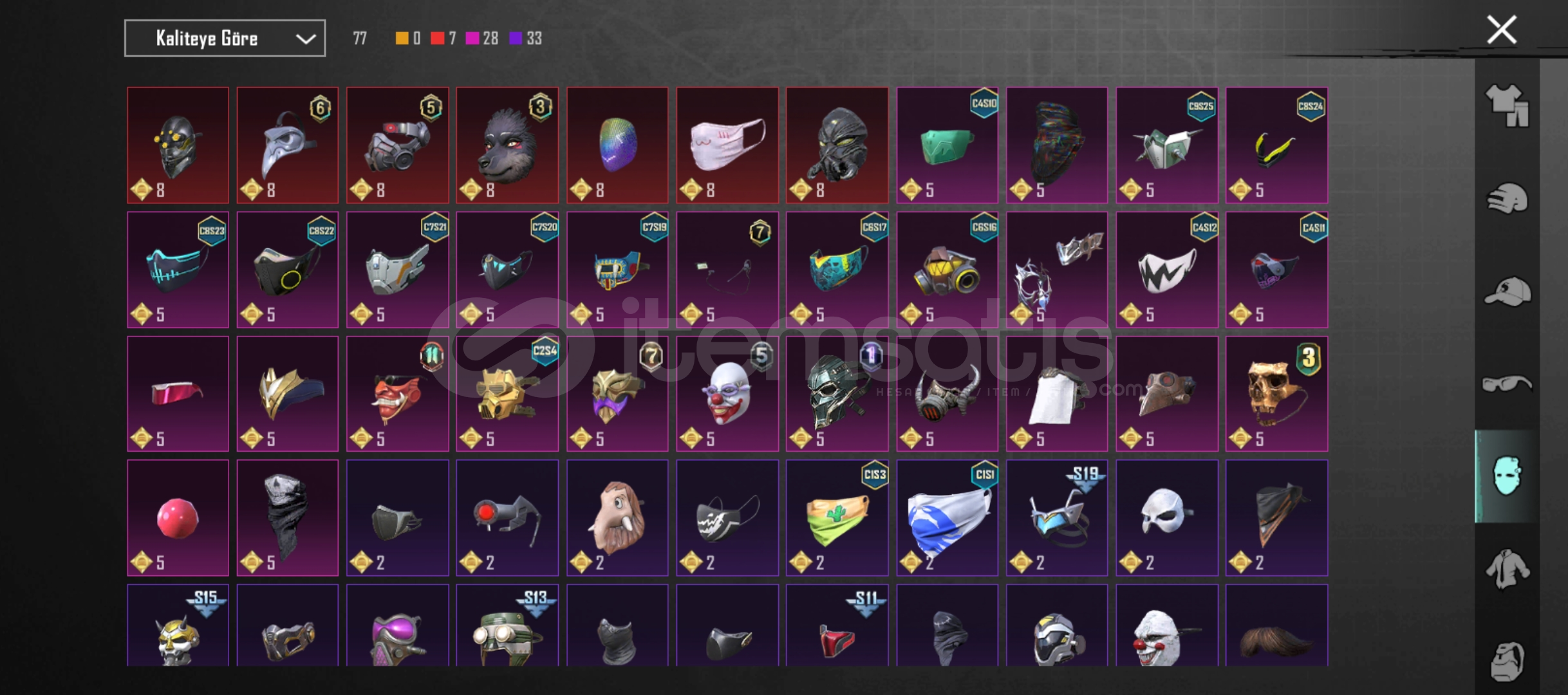The image size is (1568, 695).
Task: Expand the sort dropdown chevron arrow
Action: (x=305, y=39)
